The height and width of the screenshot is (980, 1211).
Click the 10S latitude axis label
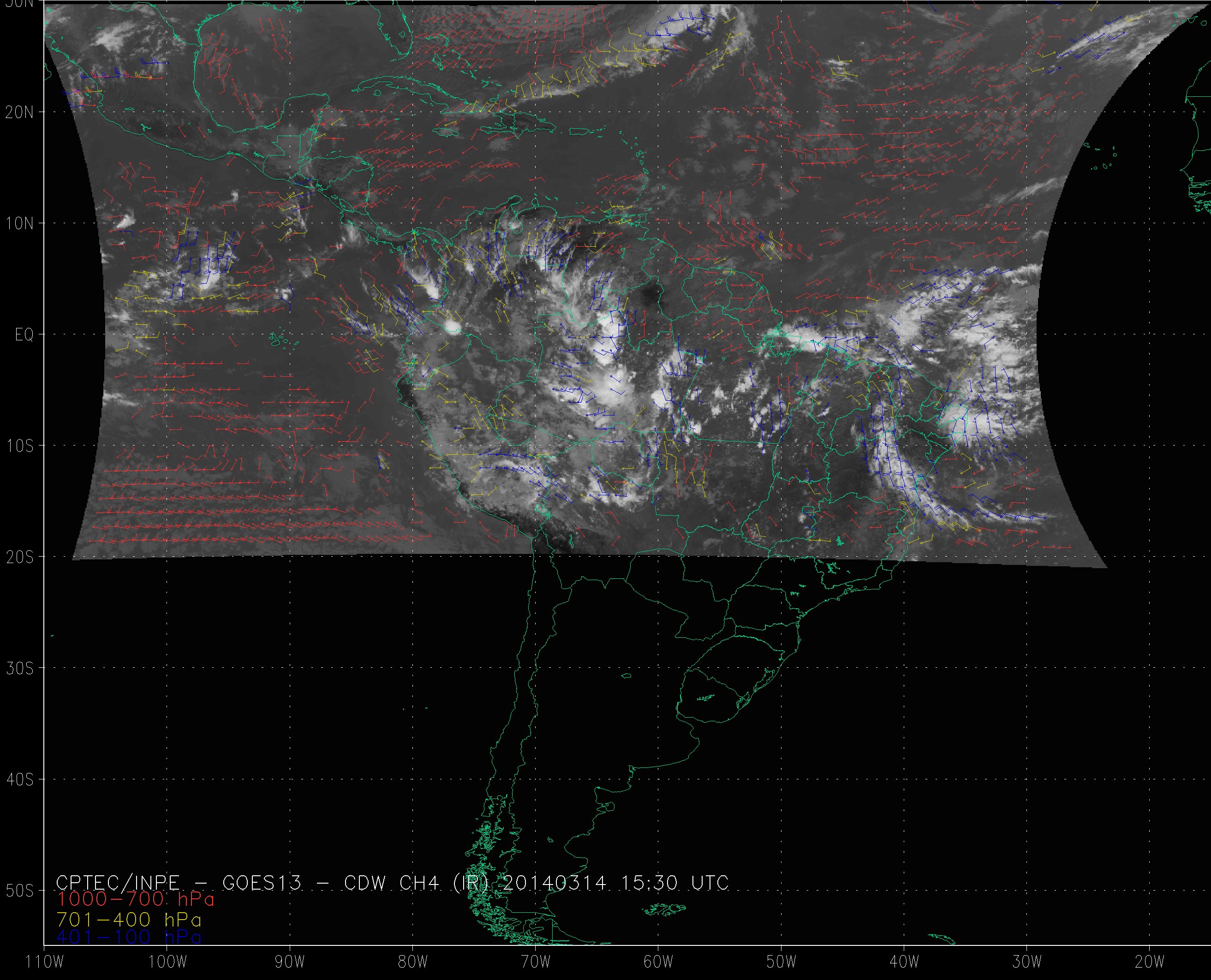pyautogui.click(x=20, y=446)
